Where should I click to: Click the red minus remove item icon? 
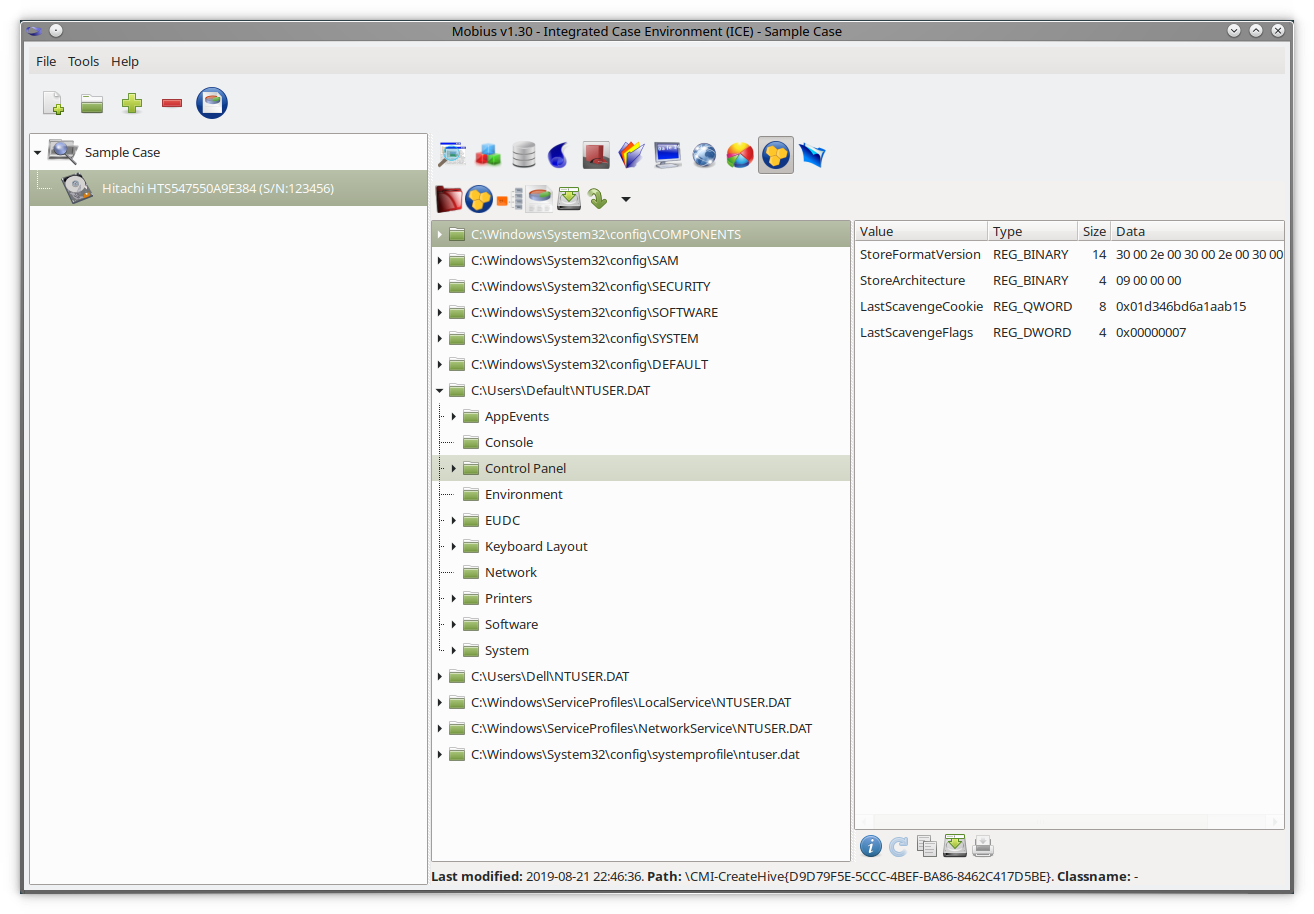[x=171, y=103]
